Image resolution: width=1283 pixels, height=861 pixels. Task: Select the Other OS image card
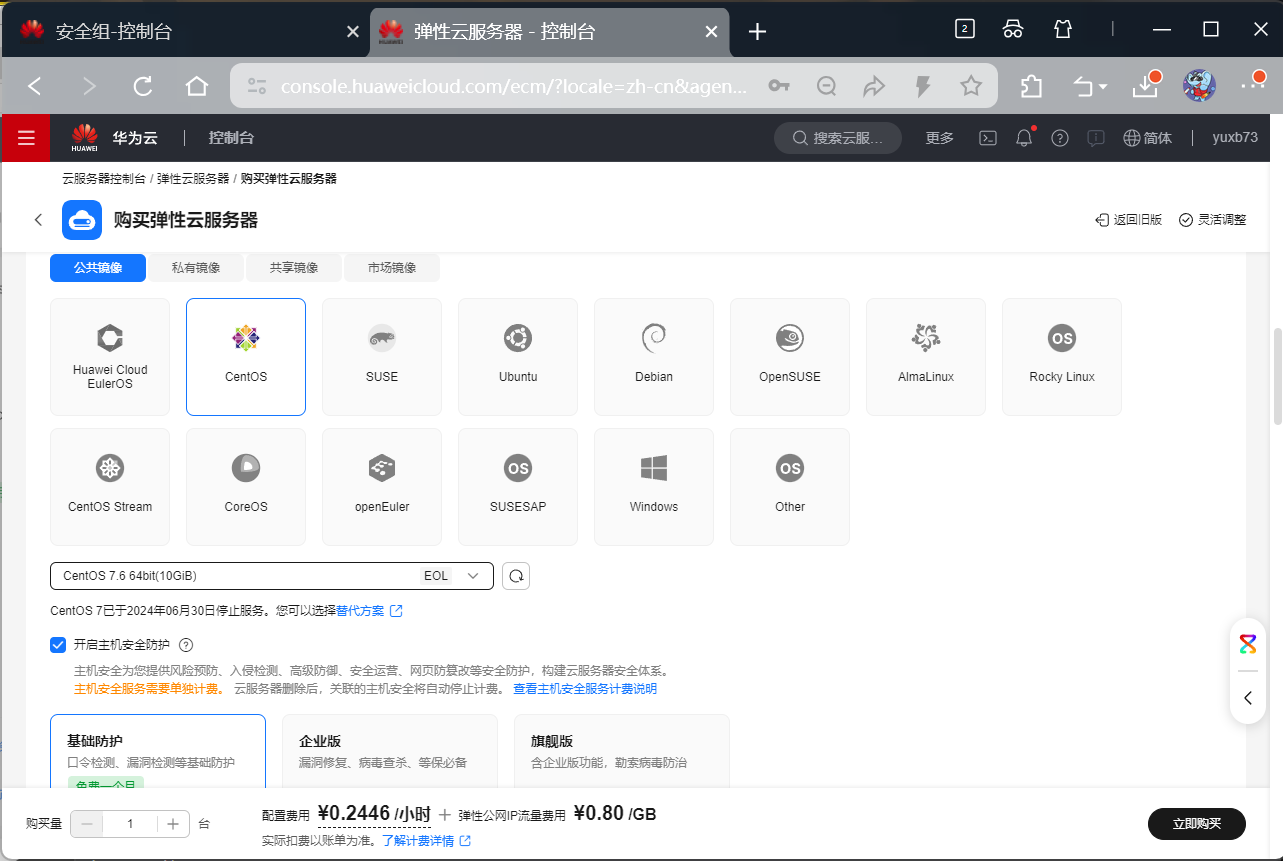coord(790,487)
